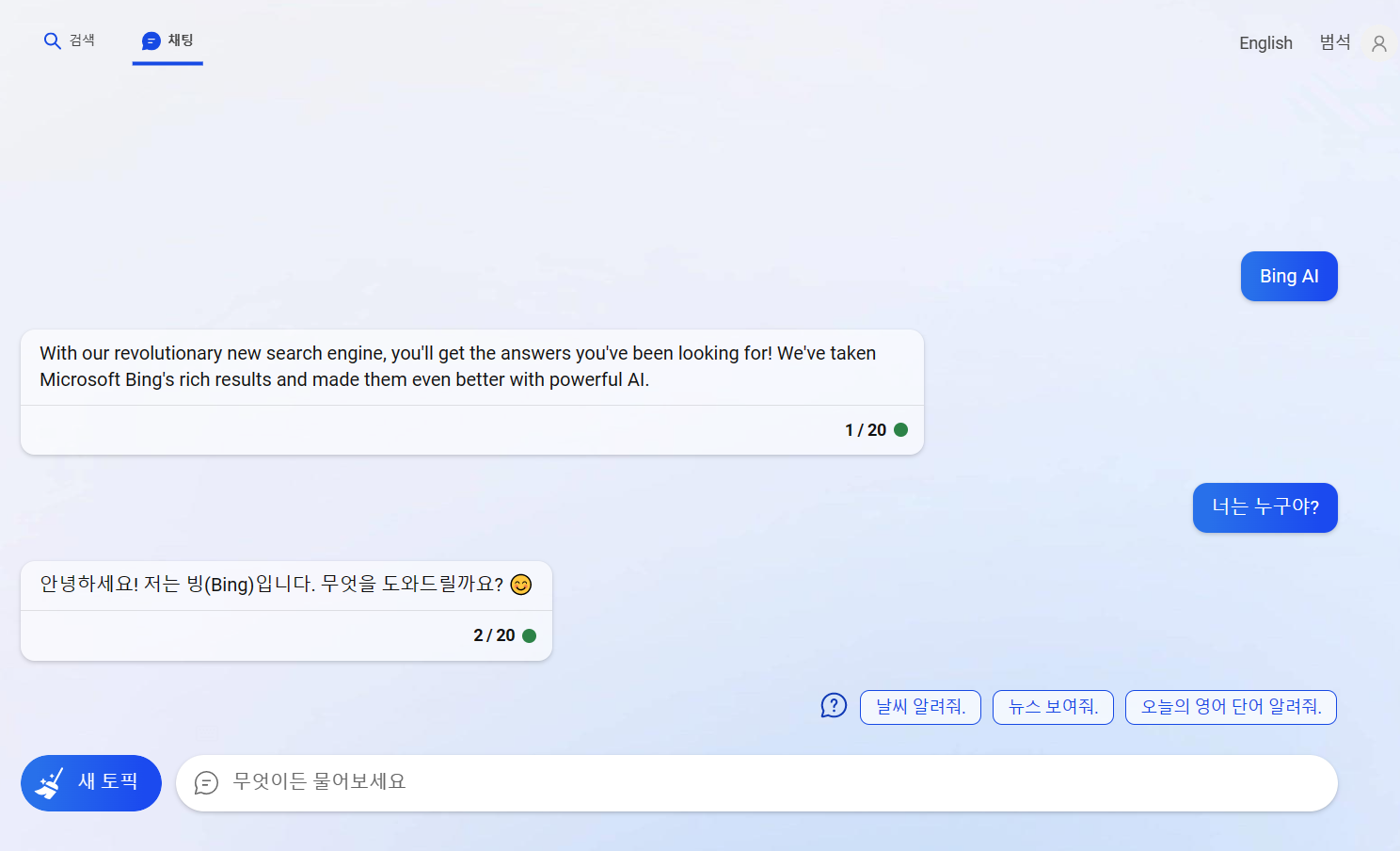This screenshot has height=851, width=1400.
Task: Choose the '뉴스 보여줘.' suggestion
Action: (x=1053, y=707)
